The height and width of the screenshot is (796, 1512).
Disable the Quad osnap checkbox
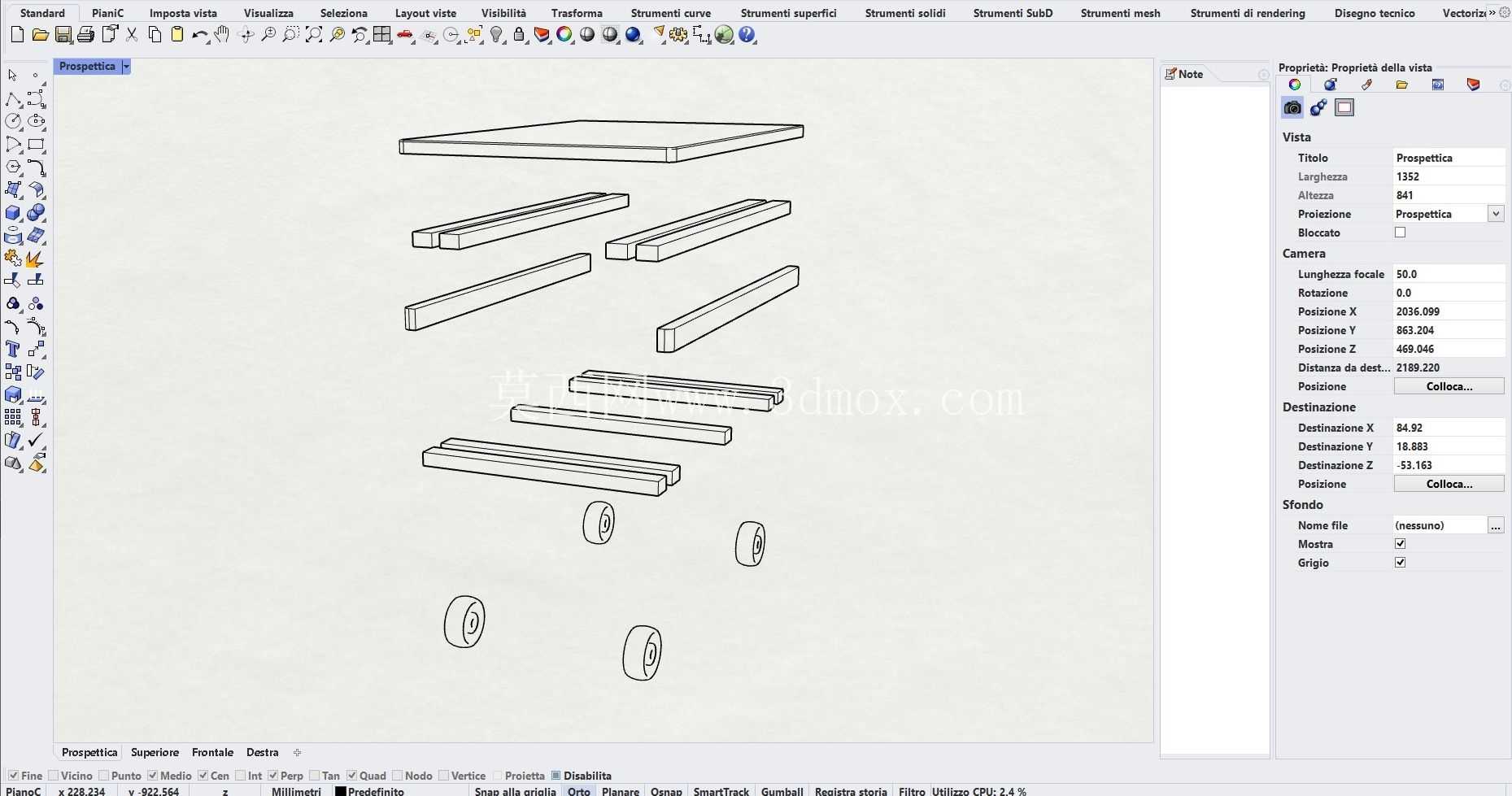coord(352,776)
